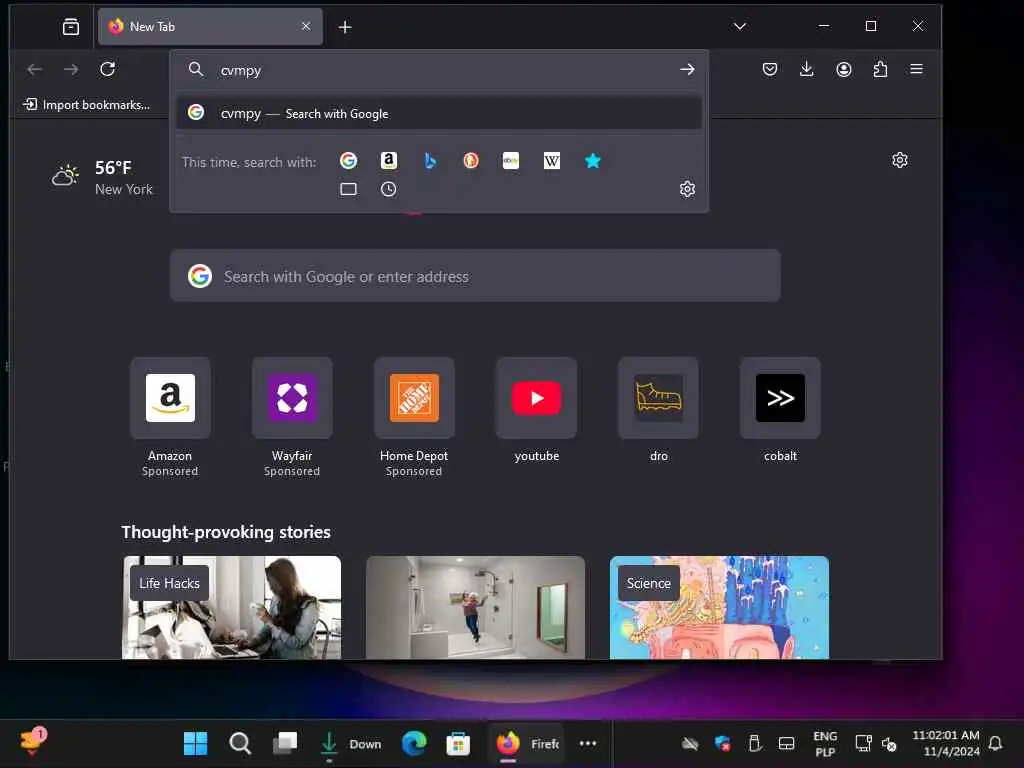Open the Firefox View icon

[x=71, y=27]
